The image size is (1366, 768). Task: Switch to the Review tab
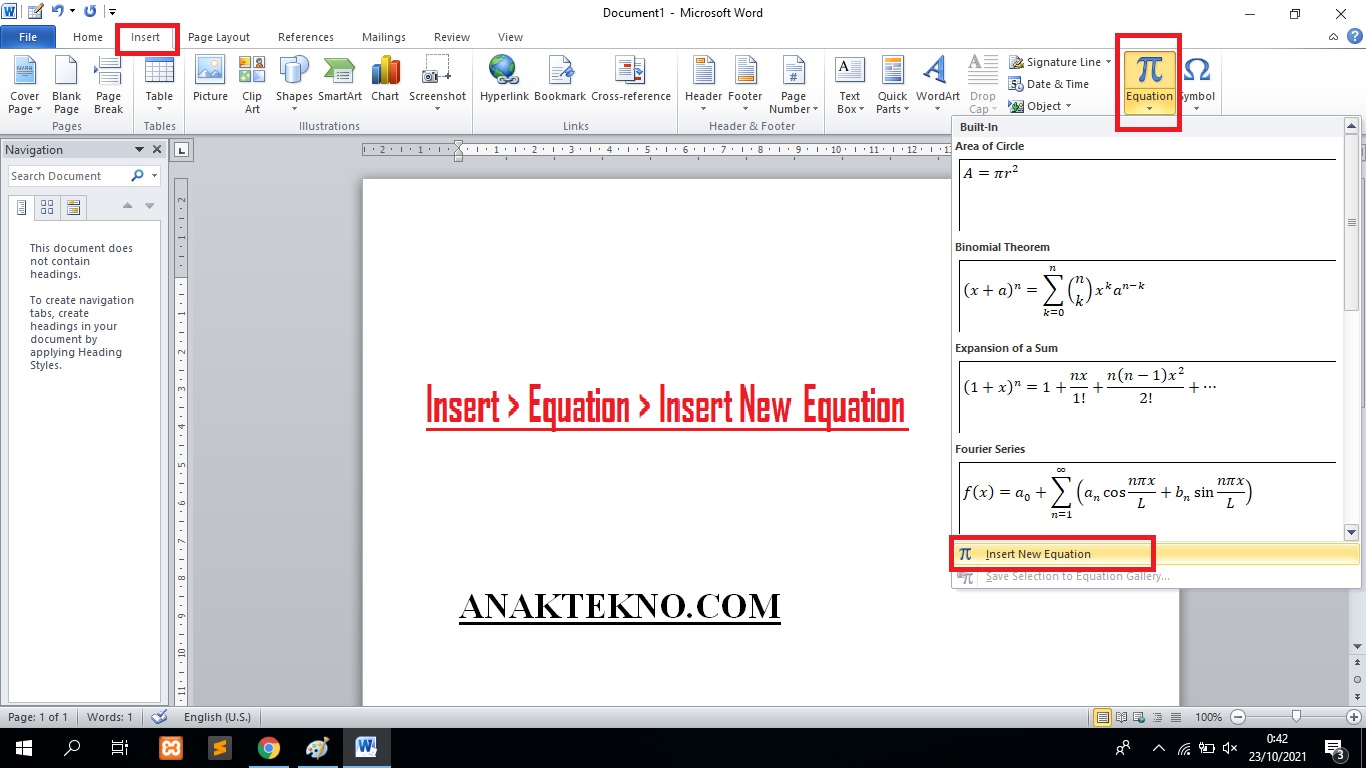452,37
